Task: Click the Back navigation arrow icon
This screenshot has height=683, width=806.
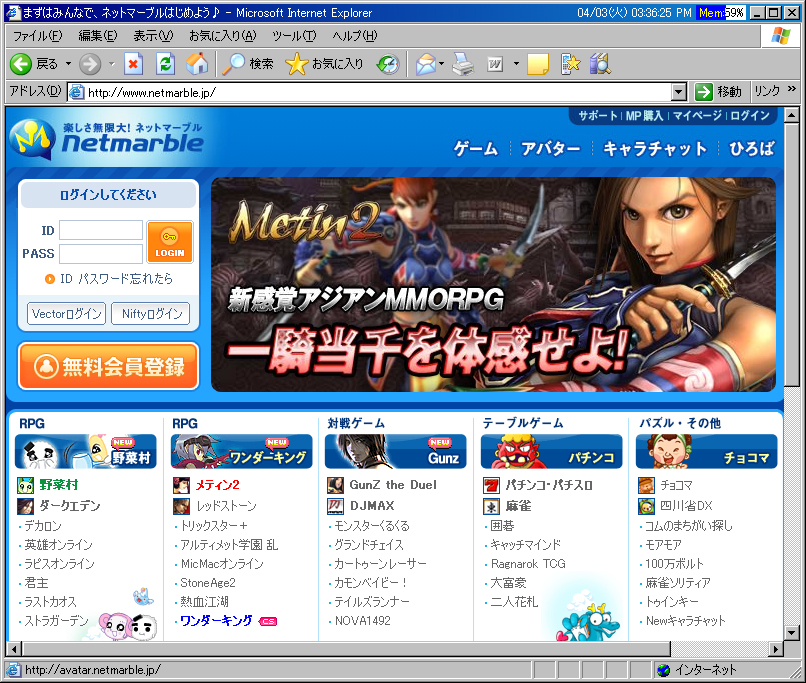Action: (22, 64)
